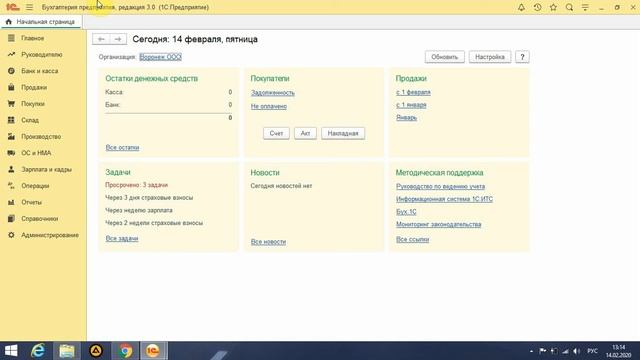640x360 pixels.
Task: Click the Производство factory icon
Action: [x=11, y=136]
